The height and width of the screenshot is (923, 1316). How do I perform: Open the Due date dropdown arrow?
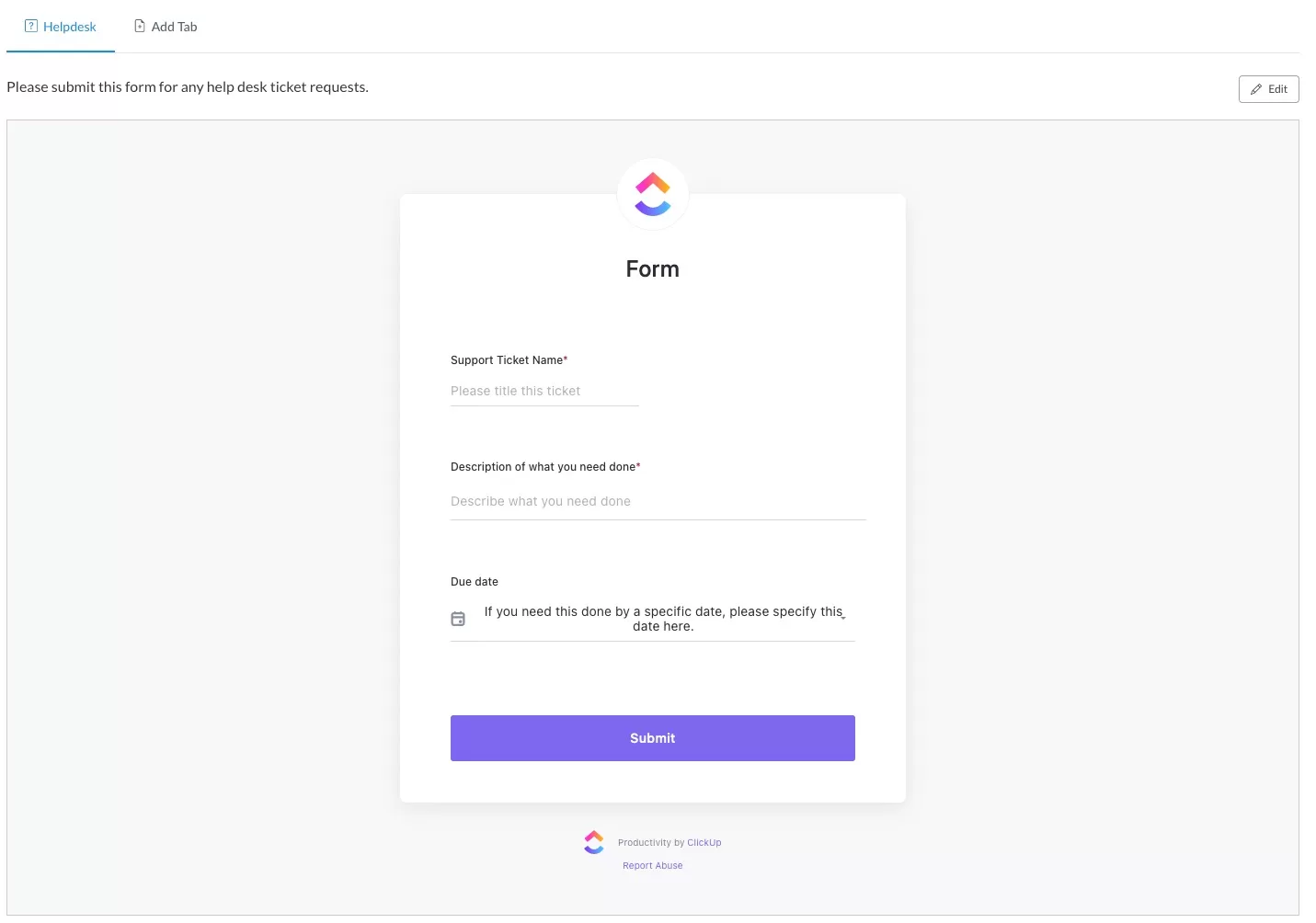[843, 618]
